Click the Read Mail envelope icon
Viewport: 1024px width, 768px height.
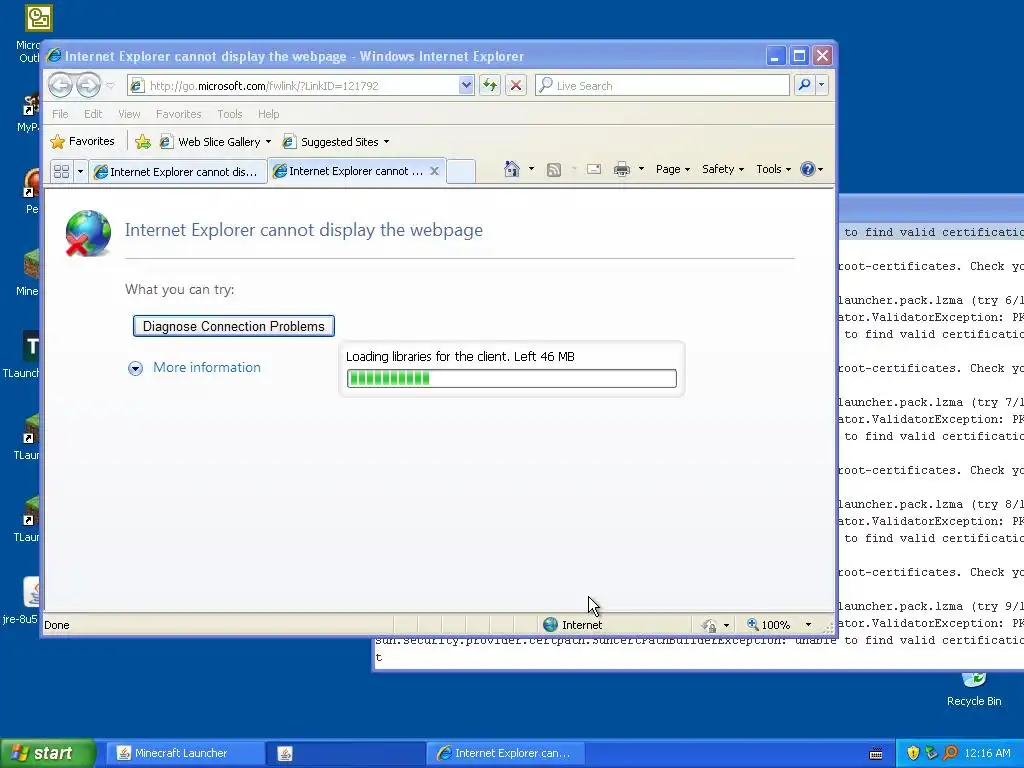coord(594,169)
